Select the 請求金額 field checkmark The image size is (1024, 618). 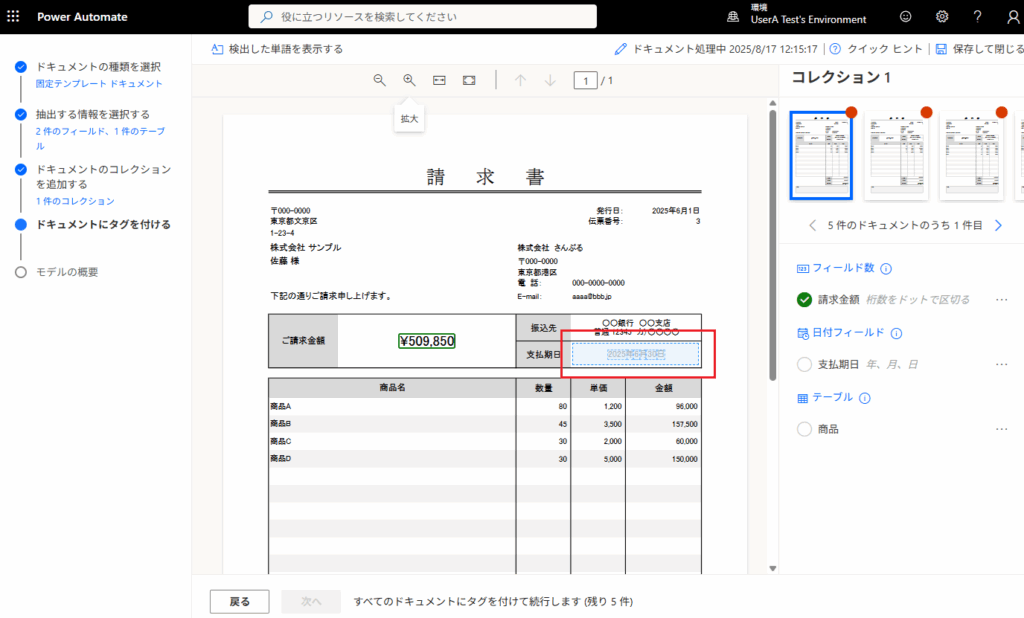coord(805,299)
